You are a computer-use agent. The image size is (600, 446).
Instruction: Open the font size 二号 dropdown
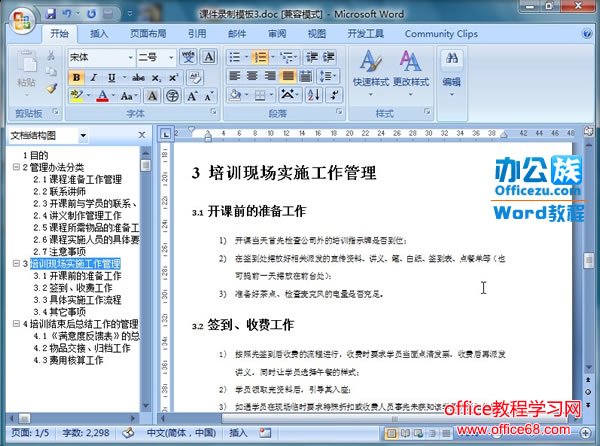pyautogui.click(x=171, y=57)
